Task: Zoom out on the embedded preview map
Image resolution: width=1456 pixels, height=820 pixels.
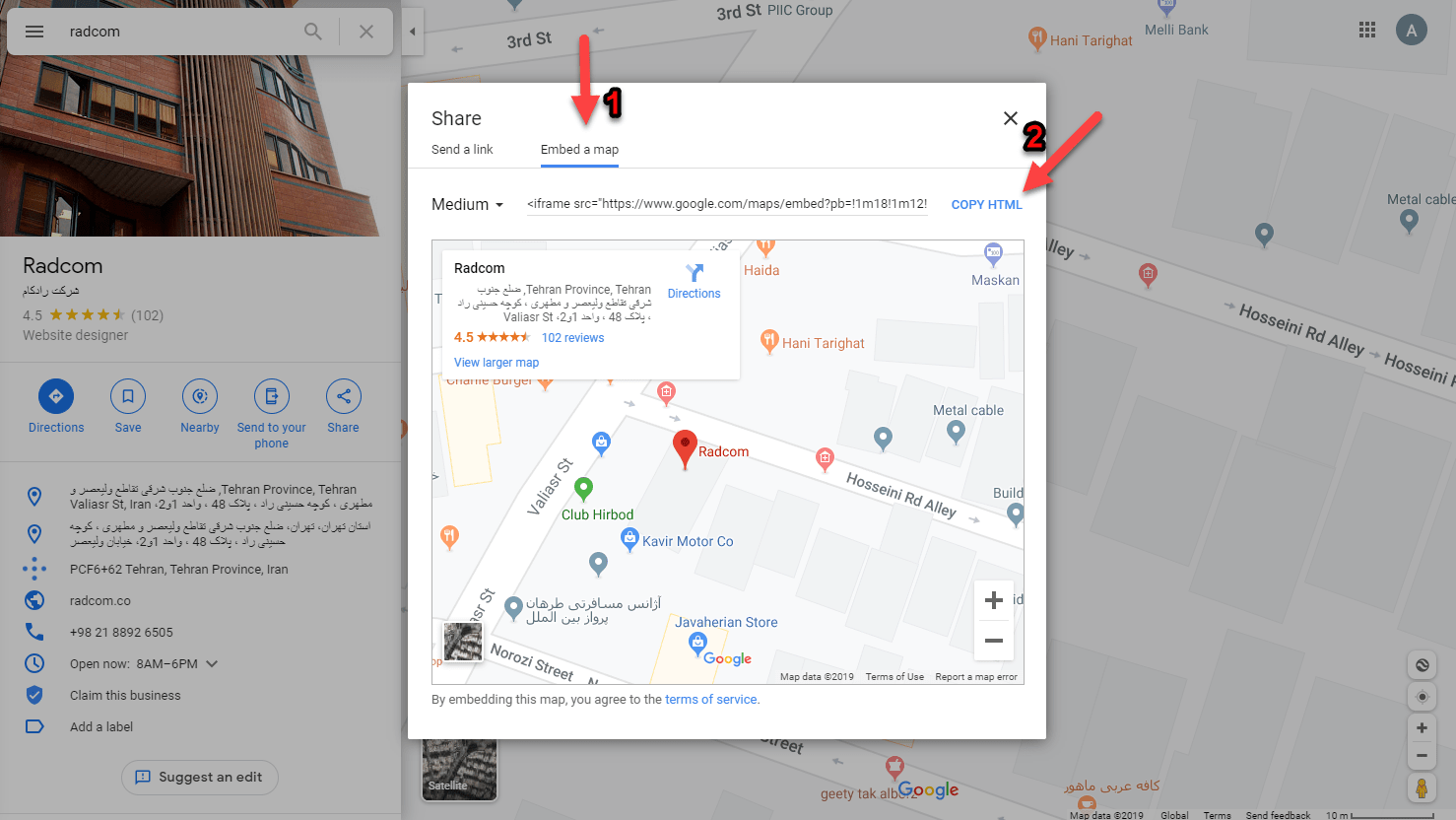Action: pos(994,641)
